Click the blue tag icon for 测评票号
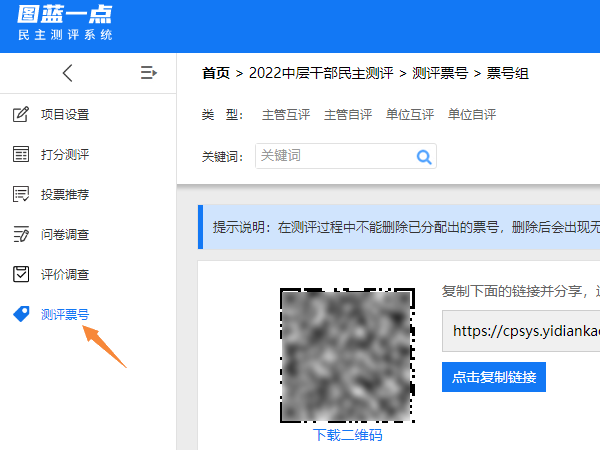 21,314
